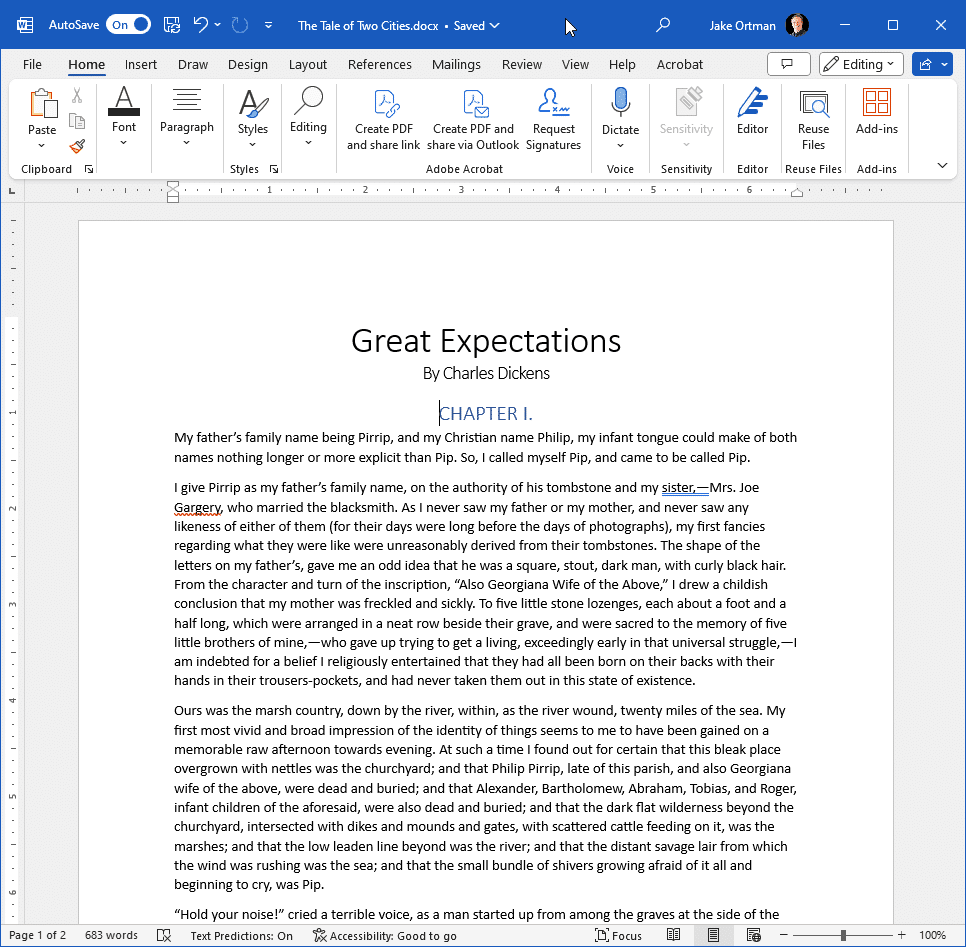Toggle Focus mode in status bar
The width and height of the screenshot is (966, 947).
(x=619, y=935)
